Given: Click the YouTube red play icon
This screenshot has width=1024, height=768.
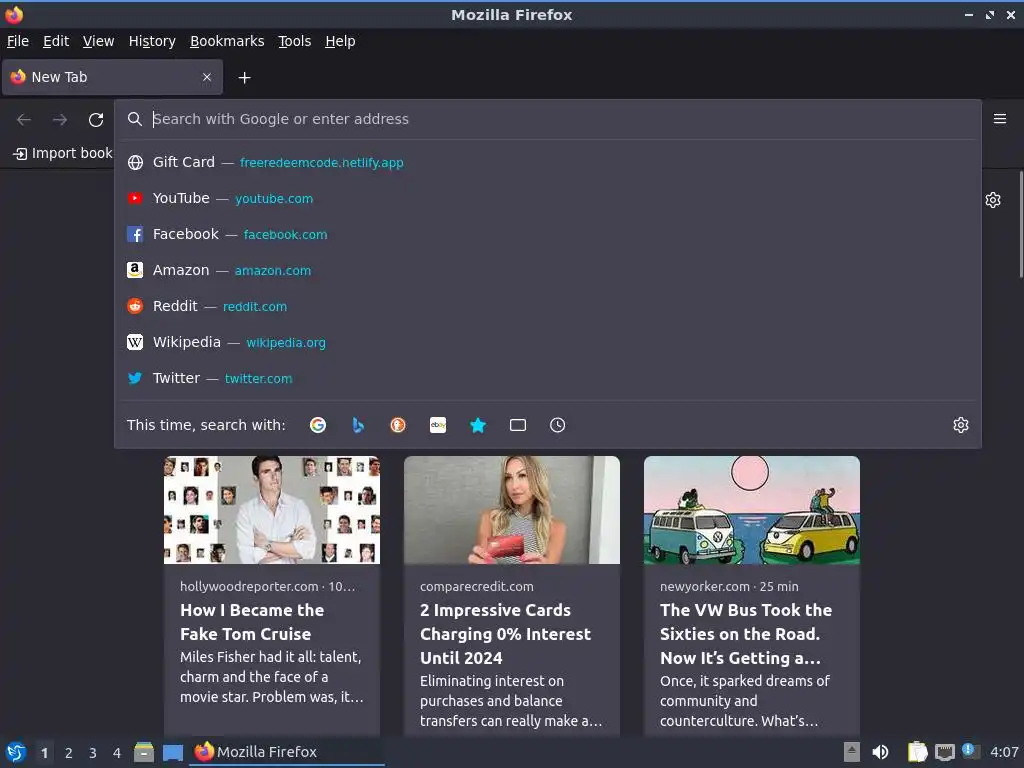Looking at the screenshot, I should 135,198.
